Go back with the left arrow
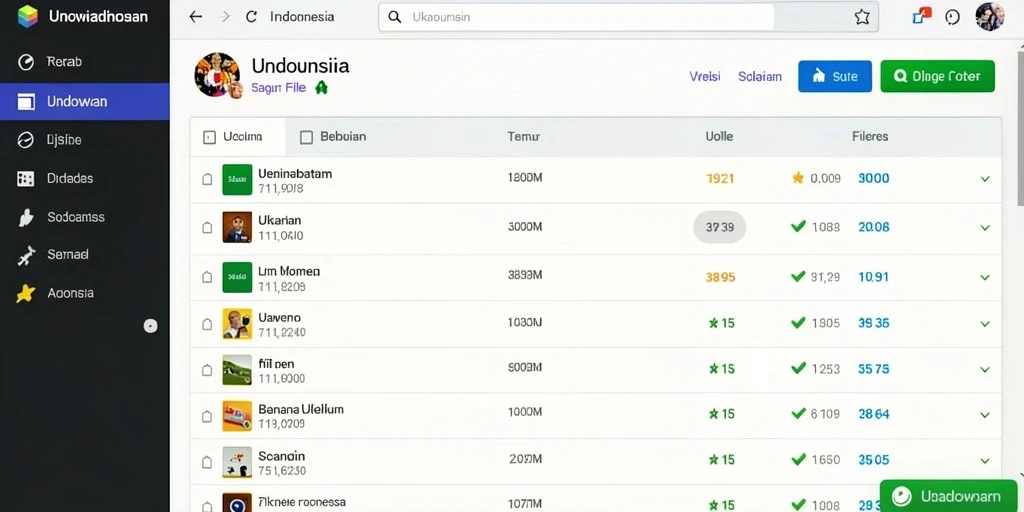This screenshot has width=1024, height=512. [x=195, y=17]
